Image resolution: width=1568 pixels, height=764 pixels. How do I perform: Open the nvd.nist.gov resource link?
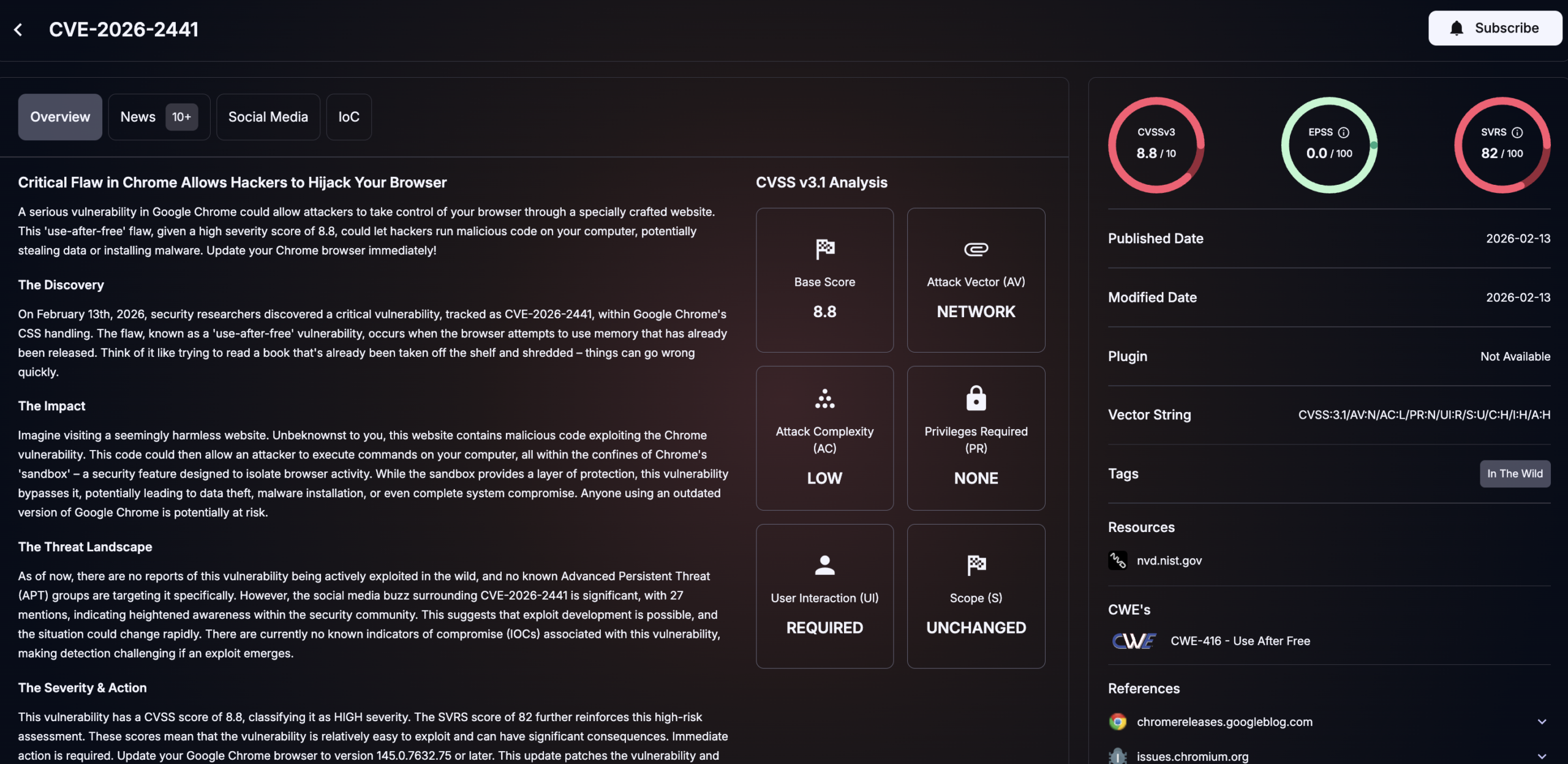point(1169,560)
